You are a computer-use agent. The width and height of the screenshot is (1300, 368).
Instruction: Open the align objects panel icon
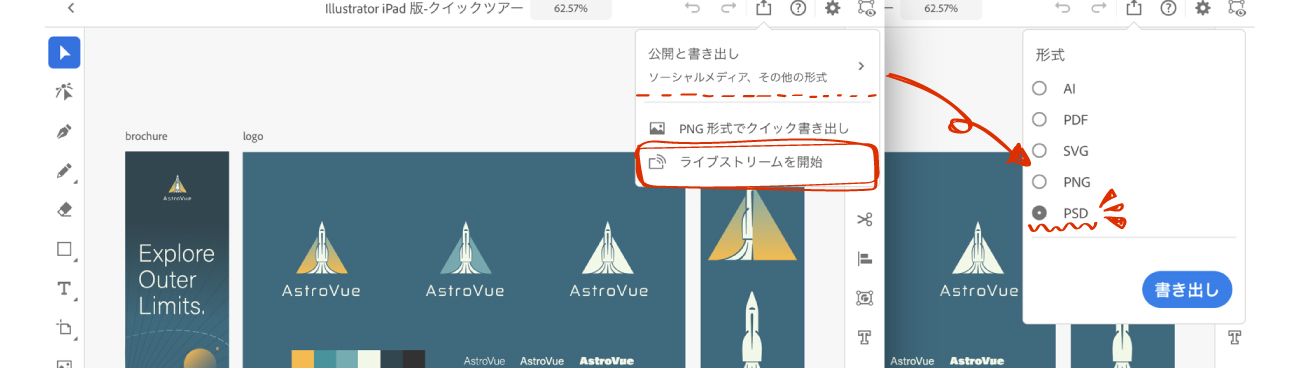[x=865, y=258]
